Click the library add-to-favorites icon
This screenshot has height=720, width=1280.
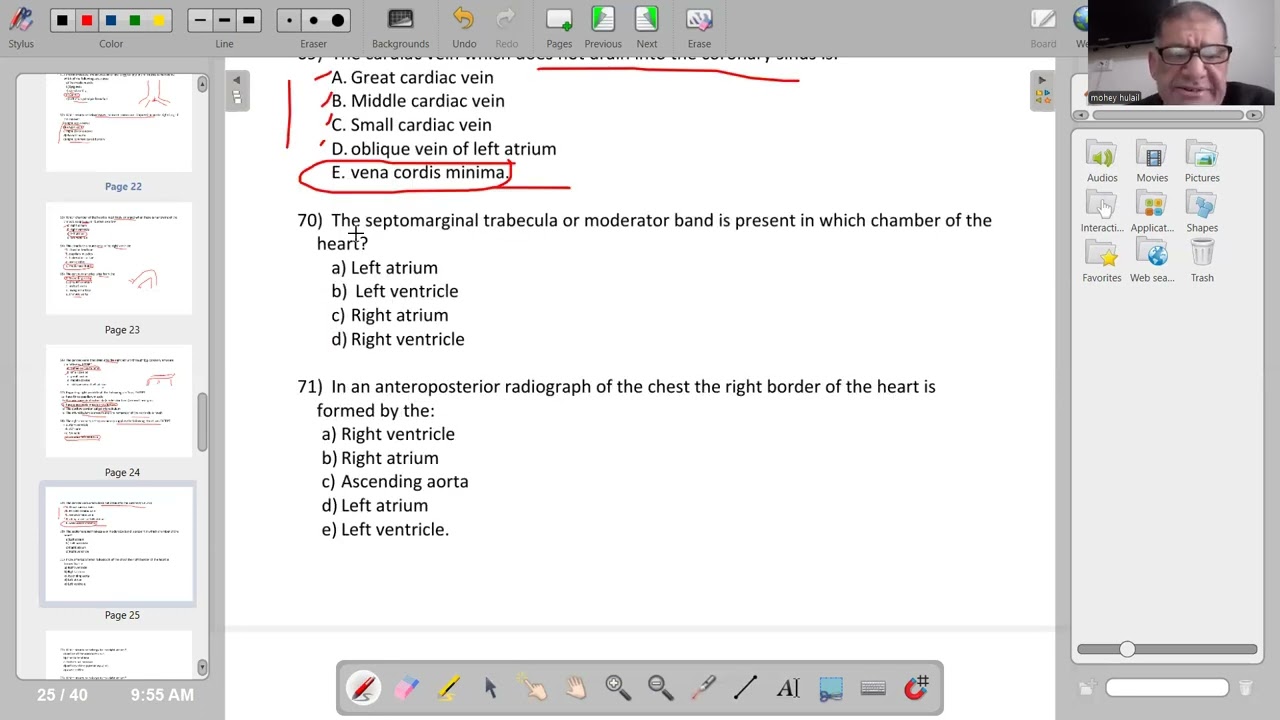pos(1087,688)
